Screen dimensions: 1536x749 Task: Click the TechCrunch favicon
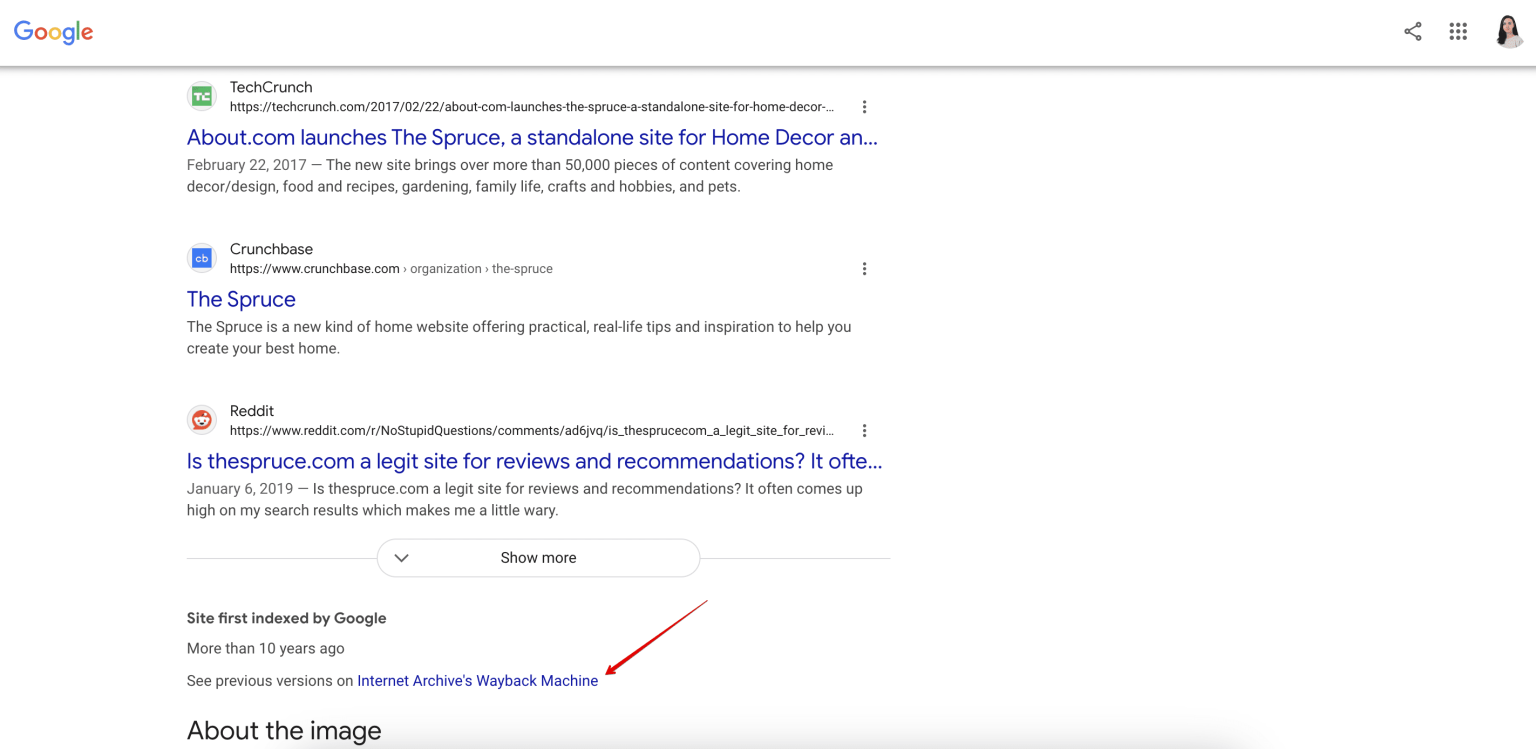(x=202, y=96)
